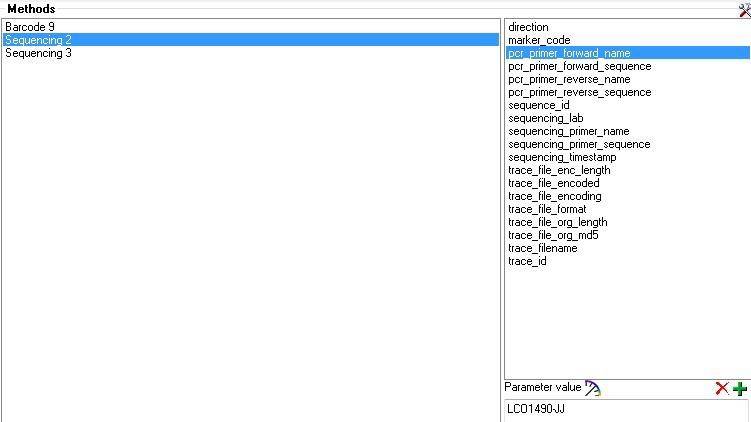Select the sequencing_lab parameter
This screenshot has width=751, height=422.
[x=545, y=118]
